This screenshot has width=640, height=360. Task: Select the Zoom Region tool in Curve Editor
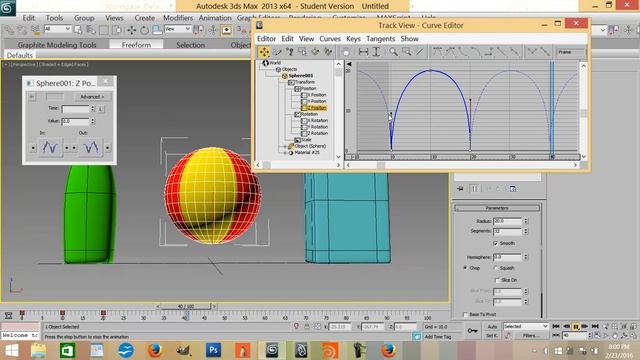[407, 52]
